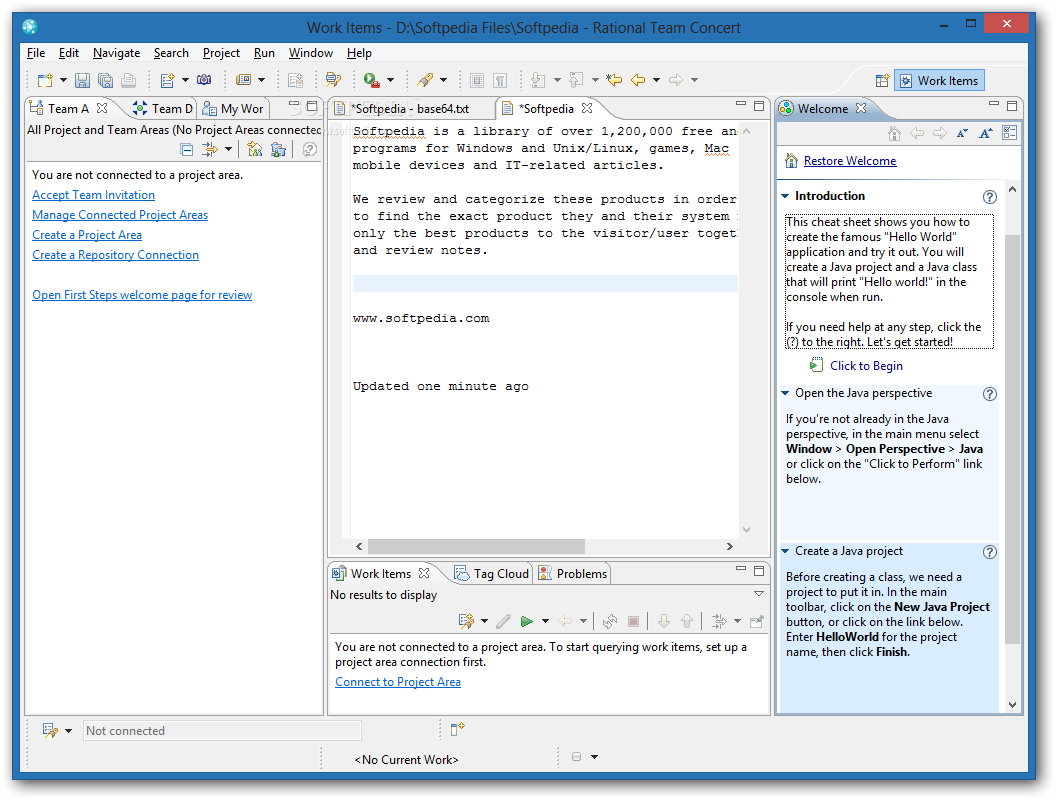Click the Collapse All icon in the Team Artifacts view
Screen dimensions: 1056x800
187,149
